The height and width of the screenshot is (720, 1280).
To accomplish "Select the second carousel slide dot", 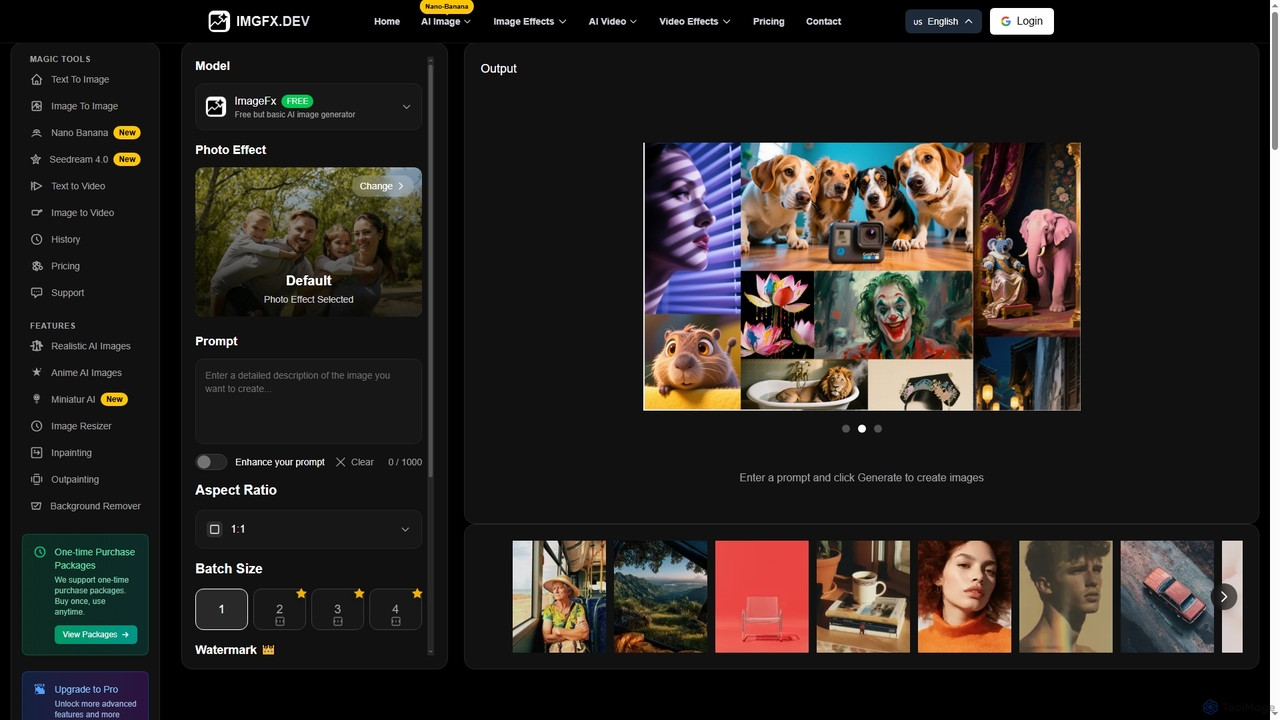I will point(862,429).
